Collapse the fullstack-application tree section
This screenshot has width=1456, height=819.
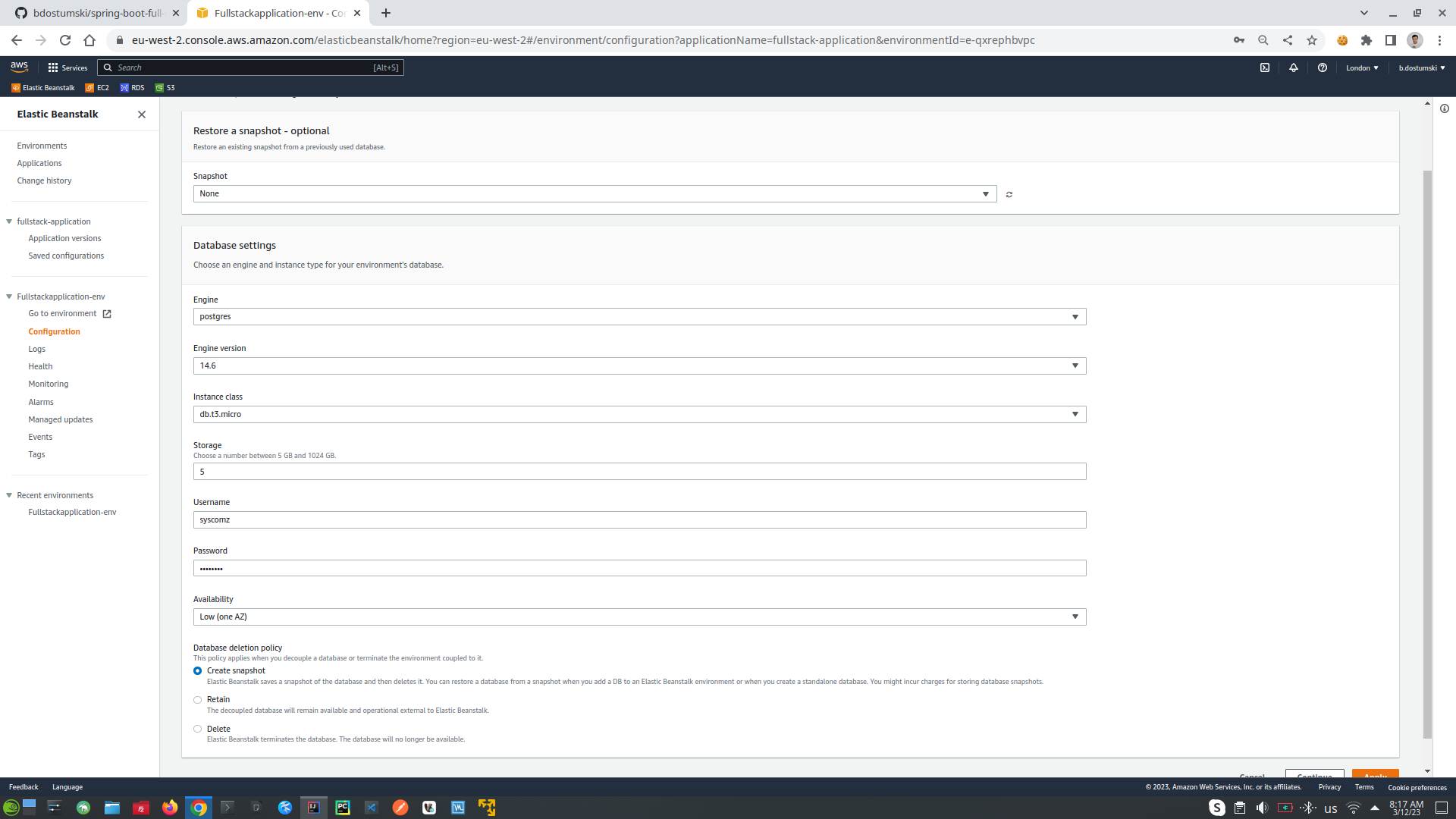pos(9,221)
